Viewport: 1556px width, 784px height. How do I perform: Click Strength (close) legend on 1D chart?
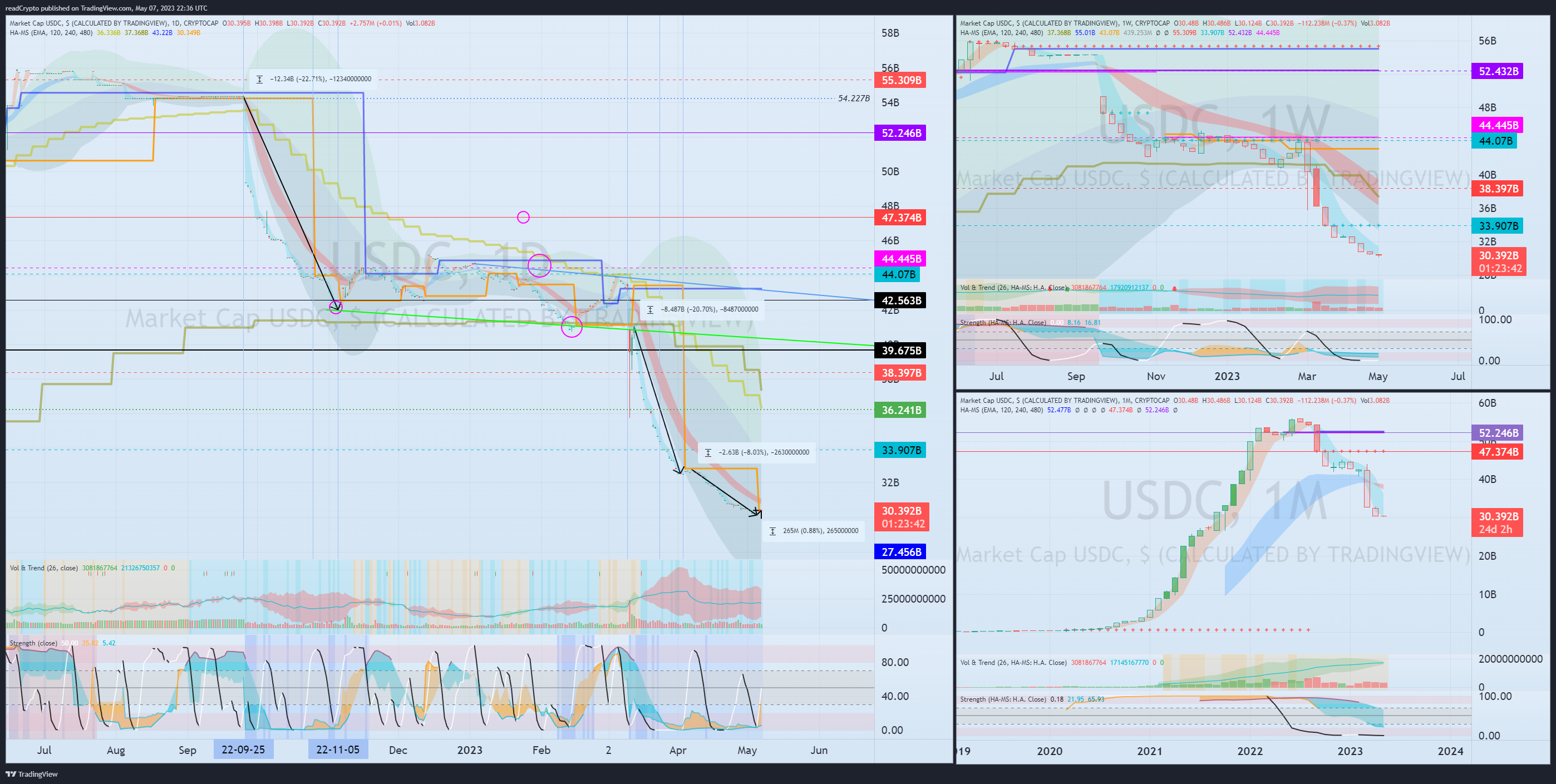coord(33,643)
